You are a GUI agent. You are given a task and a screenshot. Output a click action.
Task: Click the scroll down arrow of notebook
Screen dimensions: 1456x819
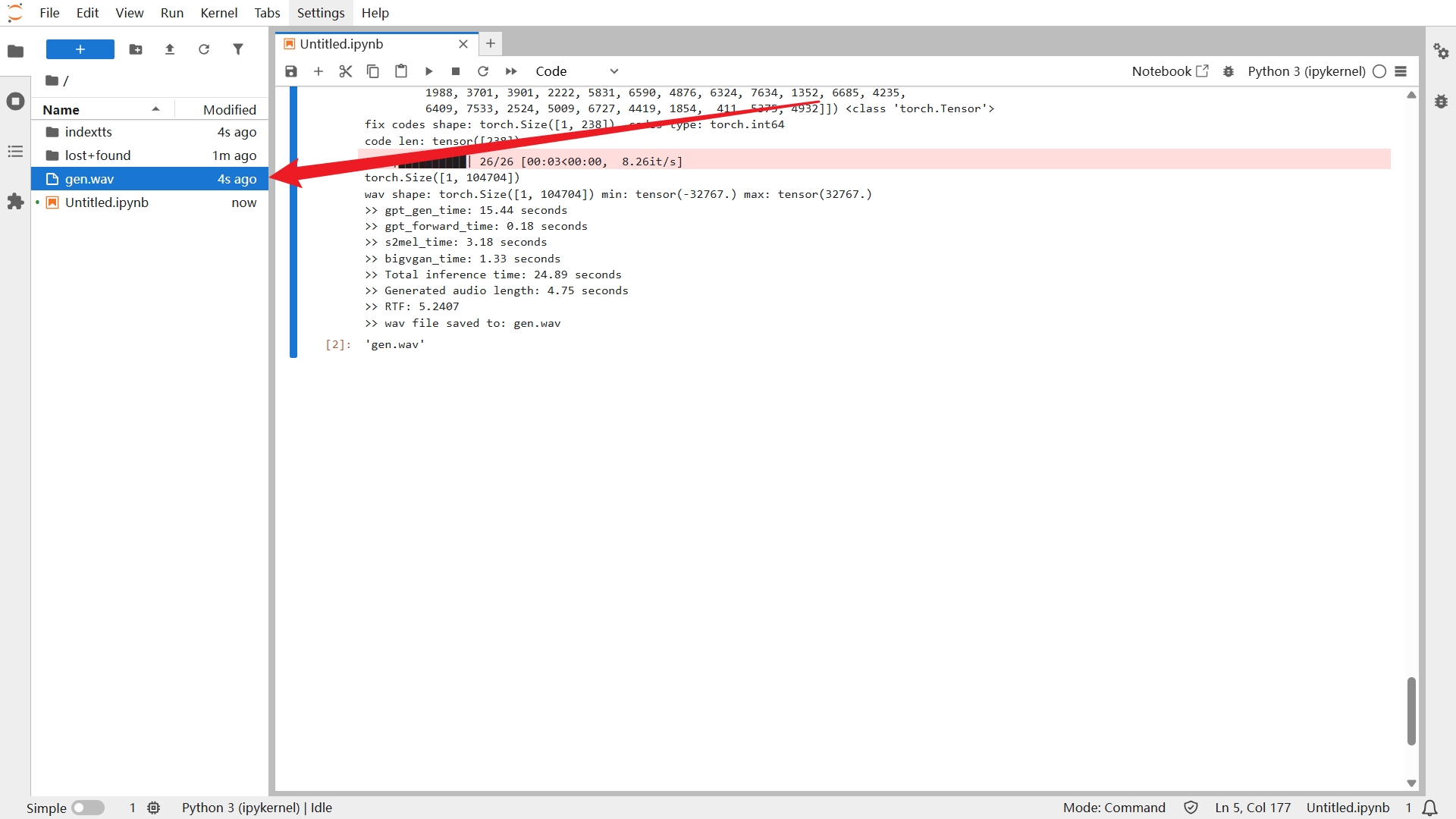point(1411,783)
